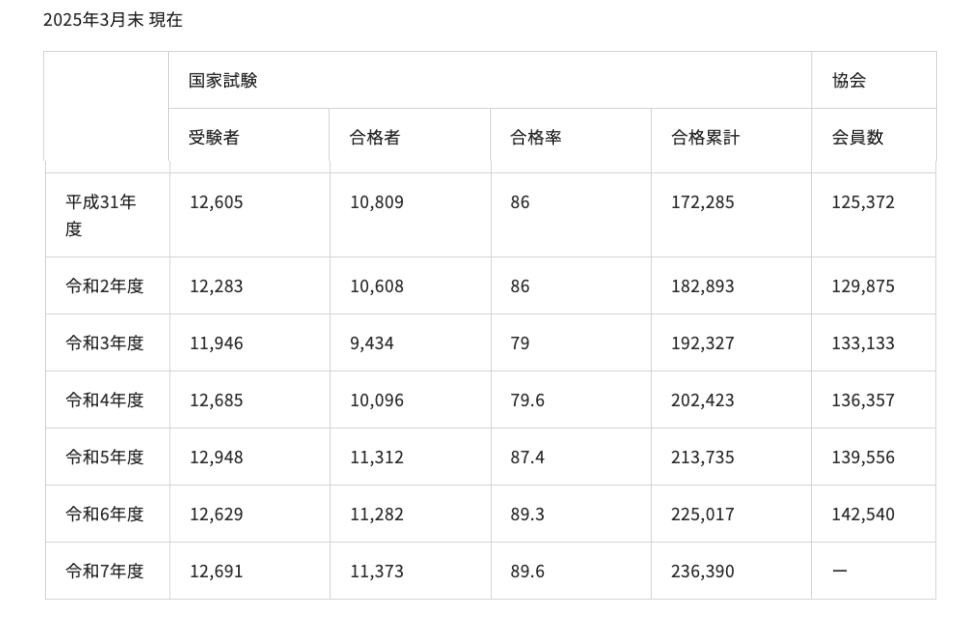Select the 236,390 cumulative total cell
957x626 pixels.
click(x=702, y=571)
